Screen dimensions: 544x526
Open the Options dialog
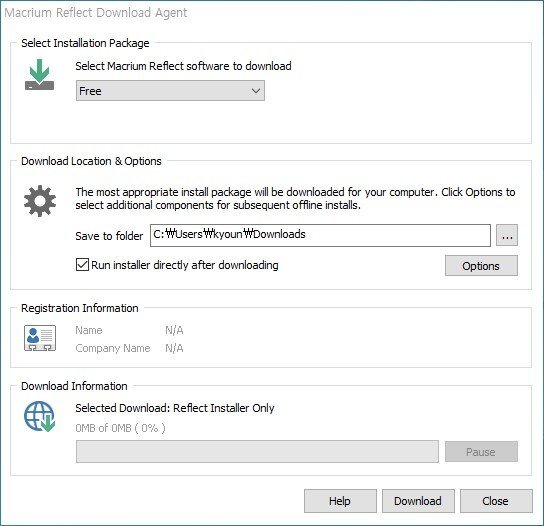481,266
